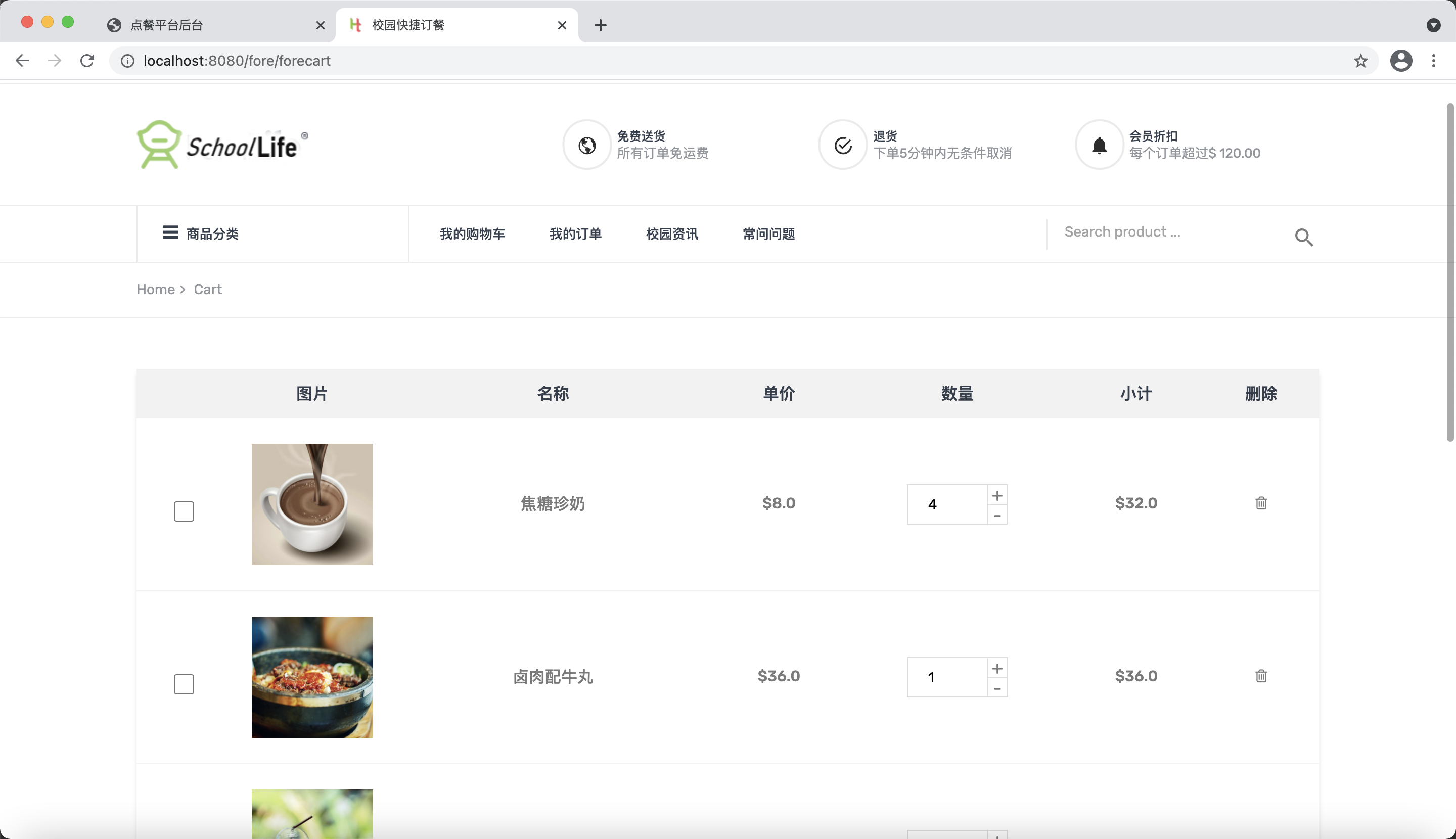Open 我的订单 menu item
Screen dimensions: 1456x839
point(575,234)
